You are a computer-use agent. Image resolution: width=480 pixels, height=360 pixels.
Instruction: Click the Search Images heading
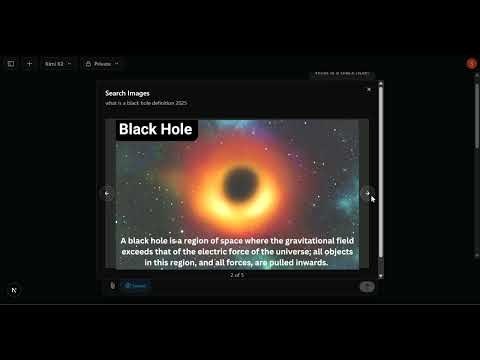pyautogui.click(x=127, y=93)
